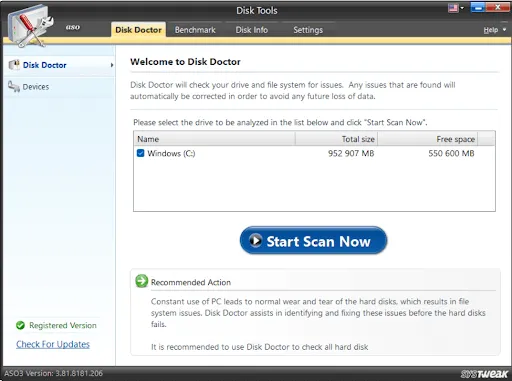Viewport: 512px width, 381px height.
Task: Click the 952 907 MB total size value
Action: point(351,153)
